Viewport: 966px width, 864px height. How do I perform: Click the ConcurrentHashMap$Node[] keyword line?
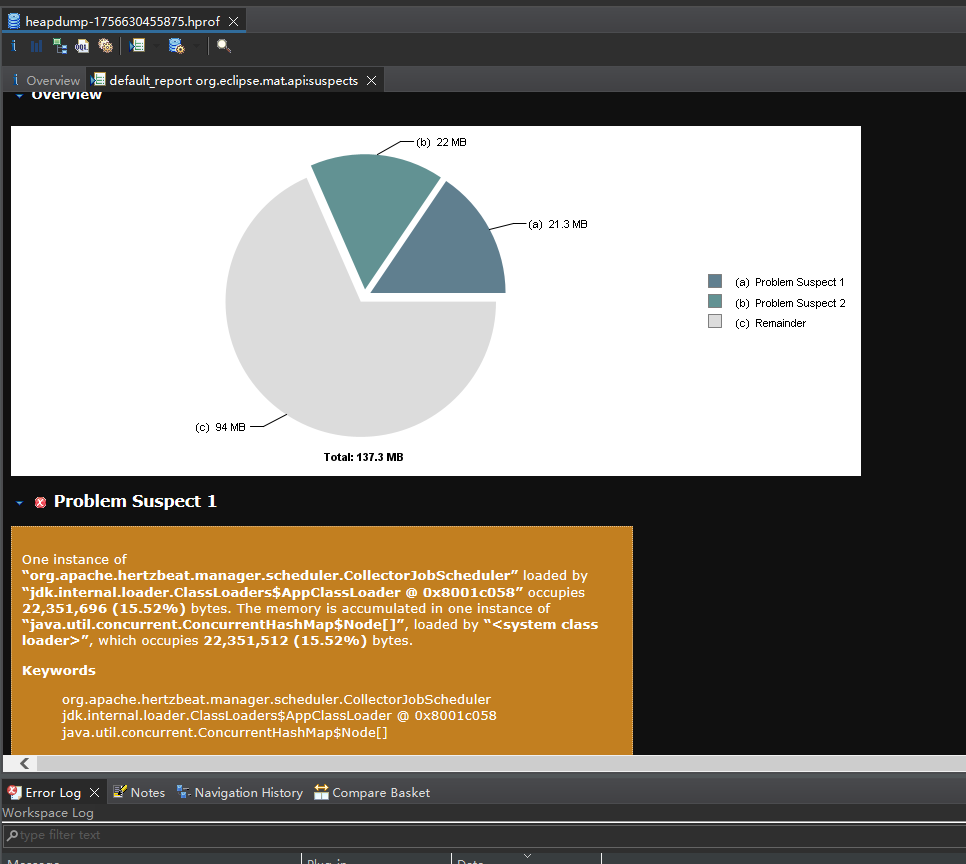click(224, 732)
